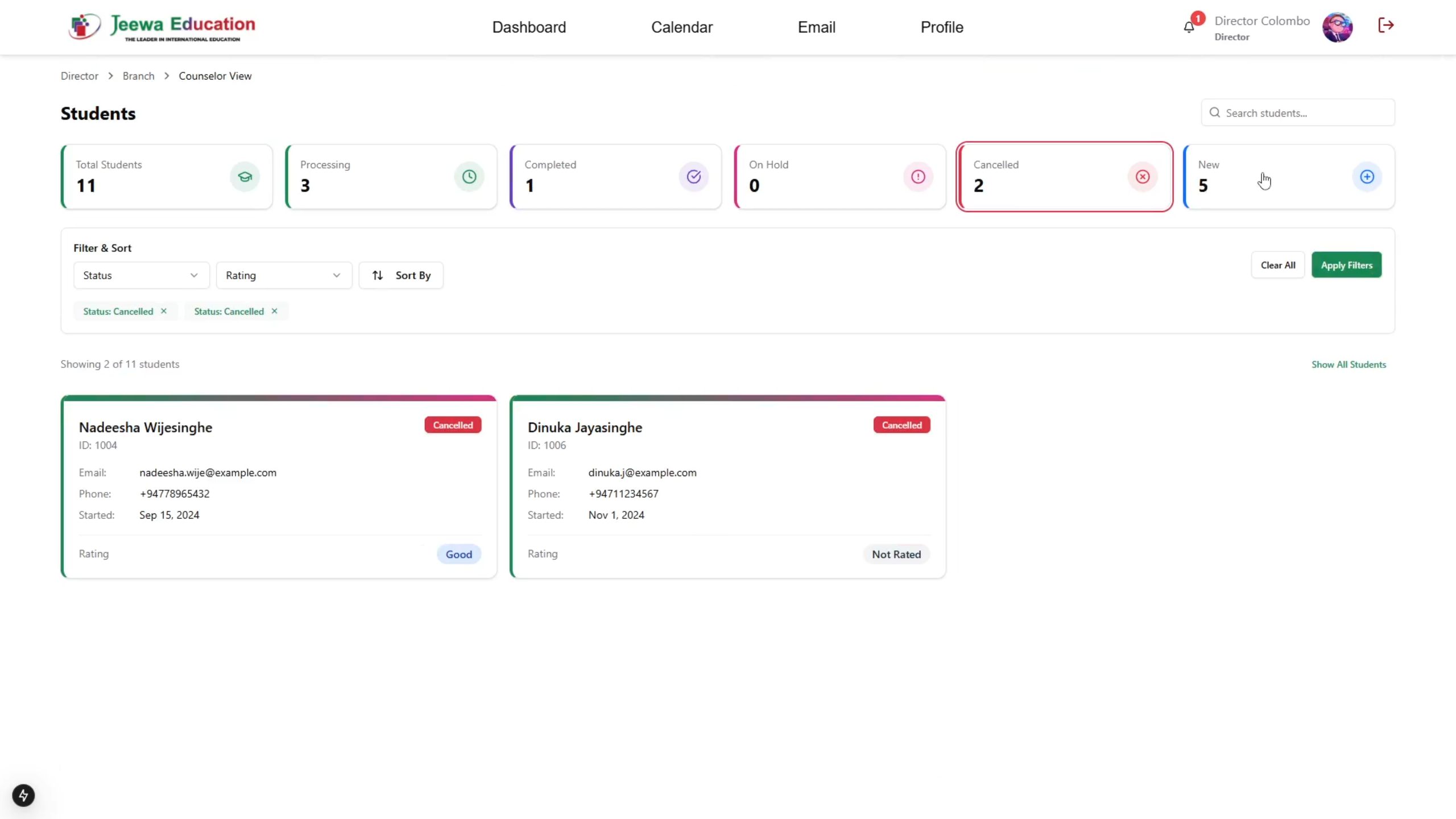Expand the Sort By control
This screenshot has height=819, width=1456.
pyautogui.click(x=401, y=275)
